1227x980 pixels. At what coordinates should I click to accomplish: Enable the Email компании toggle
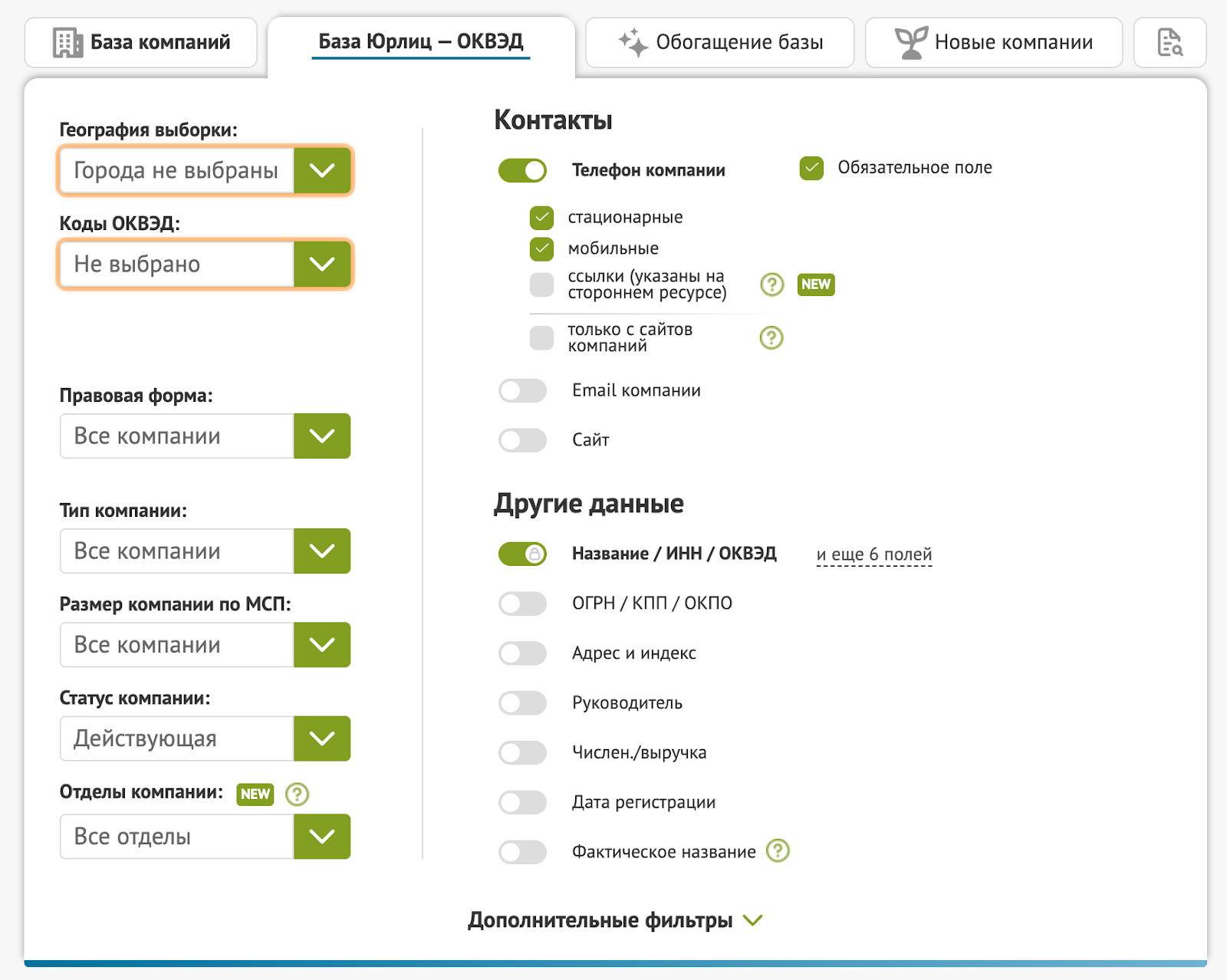tap(522, 390)
